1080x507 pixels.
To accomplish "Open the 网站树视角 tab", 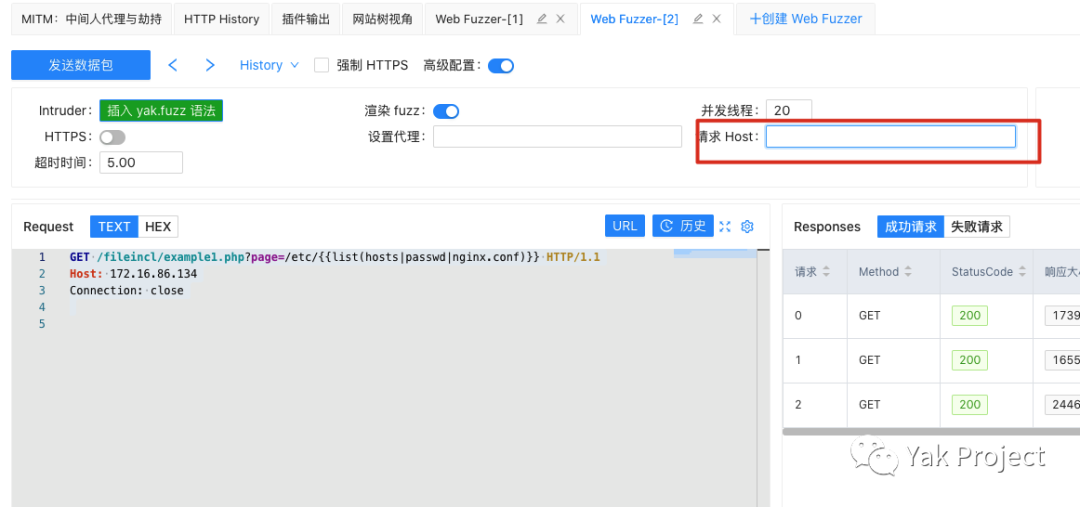I will click(x=382, y=19).
